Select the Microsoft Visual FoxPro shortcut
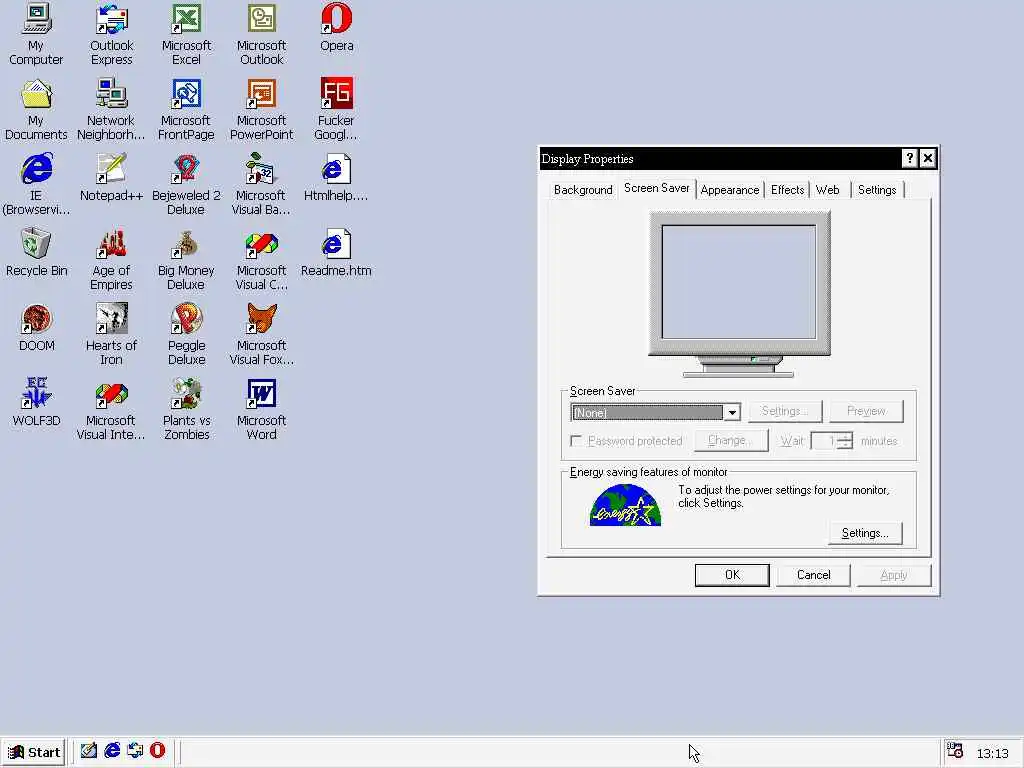Image resolution: width=1024 pixels, height=768 pixels. tap(261, 334)
